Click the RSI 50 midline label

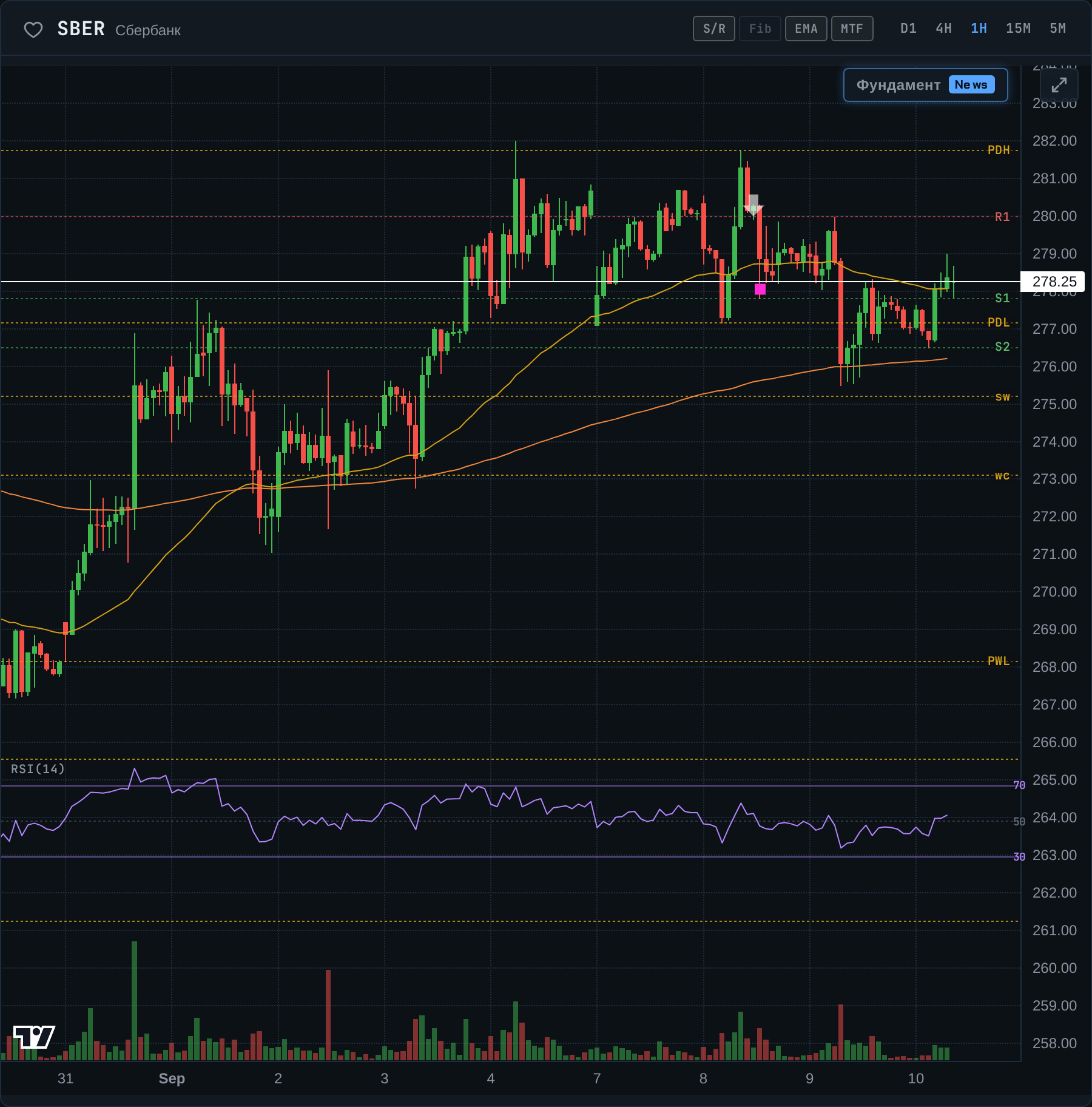coord(1019,822)
